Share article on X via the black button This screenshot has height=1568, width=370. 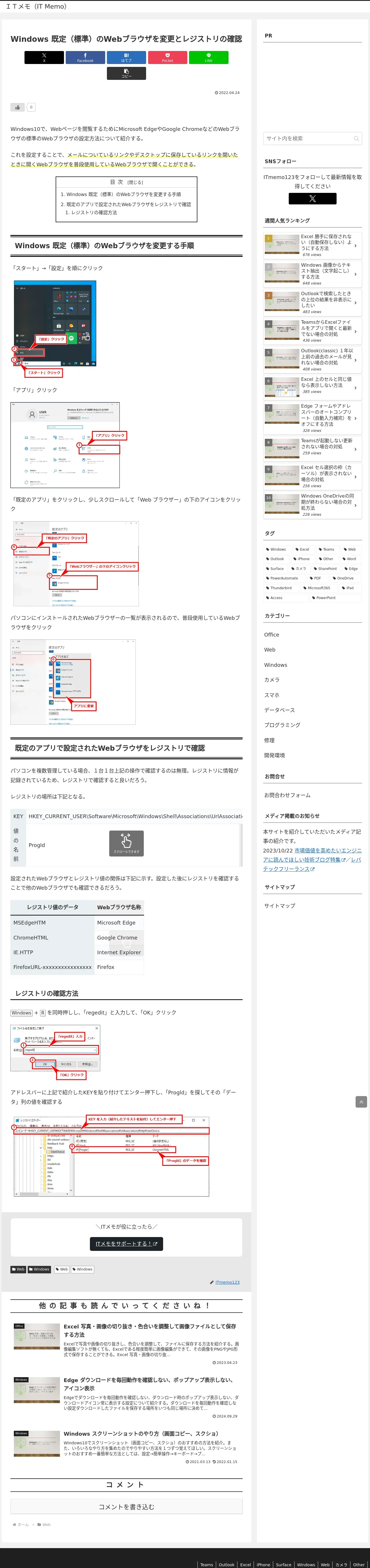click(44, 57)
